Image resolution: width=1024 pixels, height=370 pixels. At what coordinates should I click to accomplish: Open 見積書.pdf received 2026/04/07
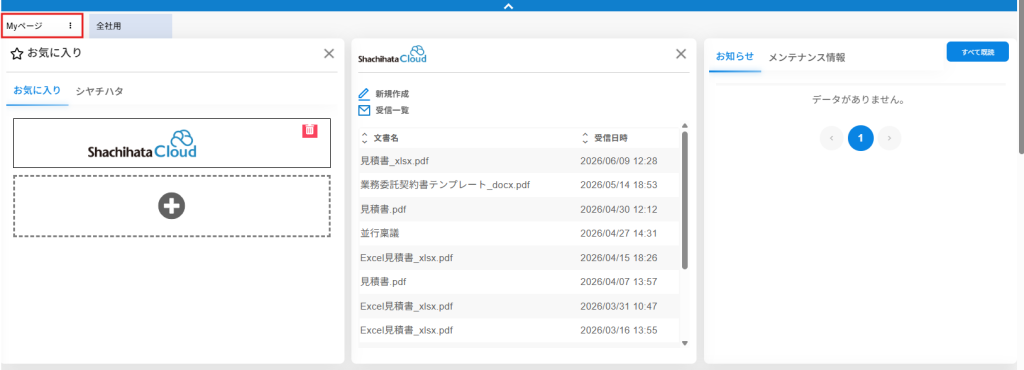(x=519, y=282)
